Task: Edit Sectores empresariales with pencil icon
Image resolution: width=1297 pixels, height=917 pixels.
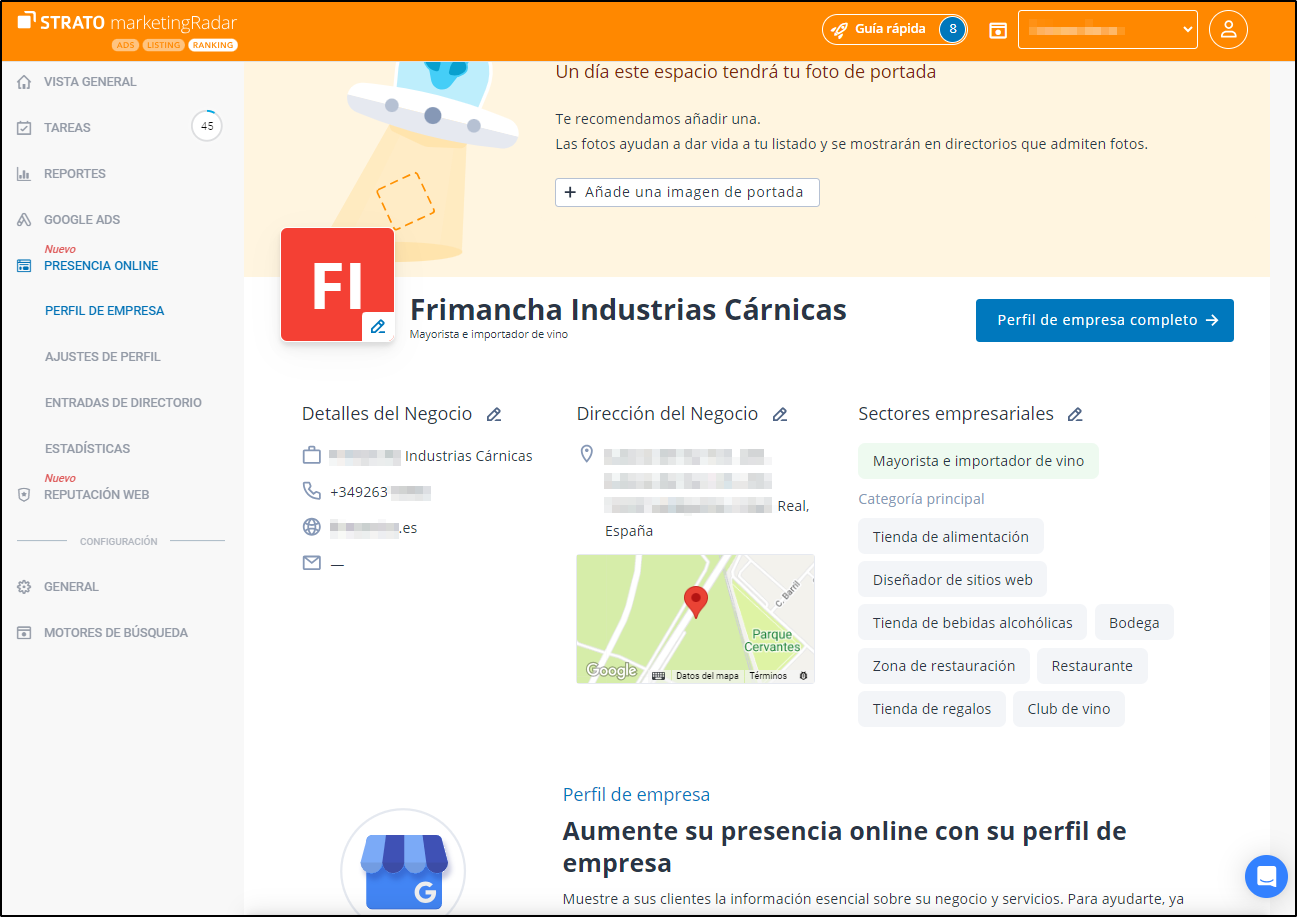Action: click(1075, 413)
